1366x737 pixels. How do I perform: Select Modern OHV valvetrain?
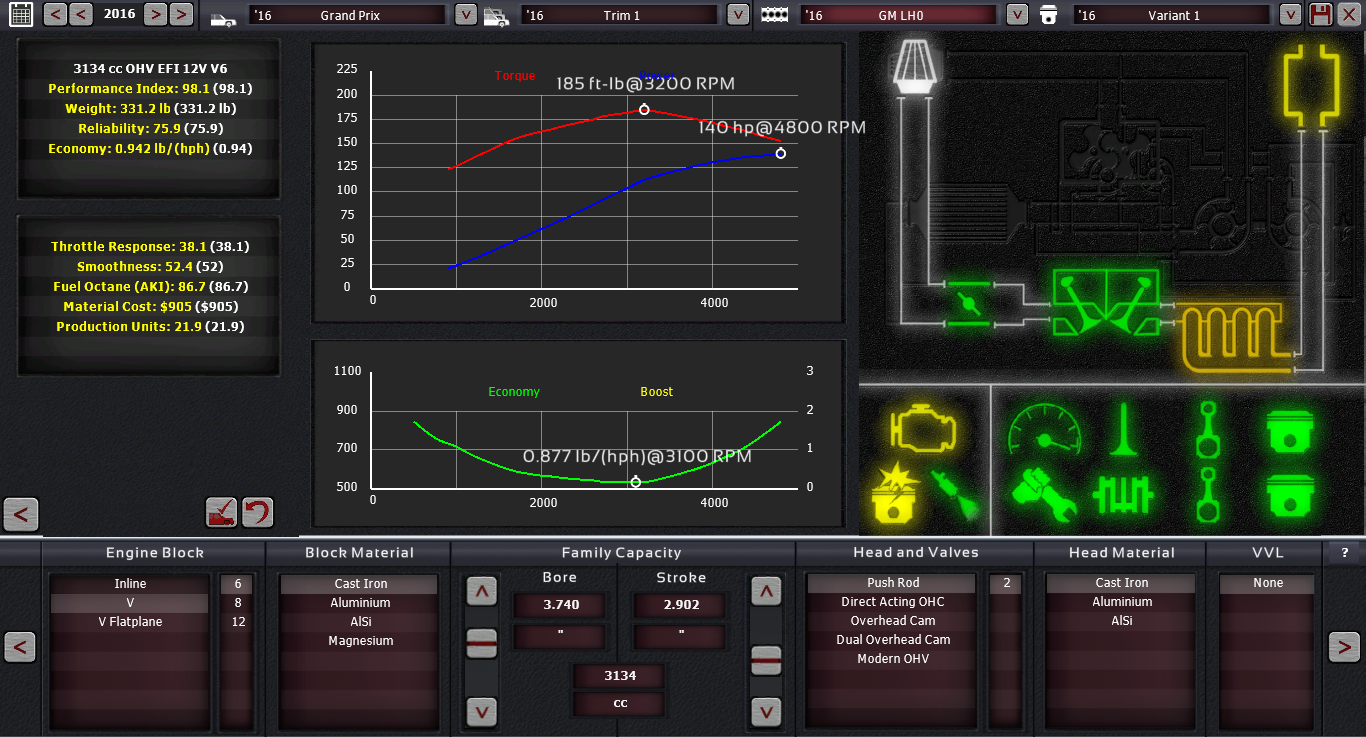(x=893, y=659)
